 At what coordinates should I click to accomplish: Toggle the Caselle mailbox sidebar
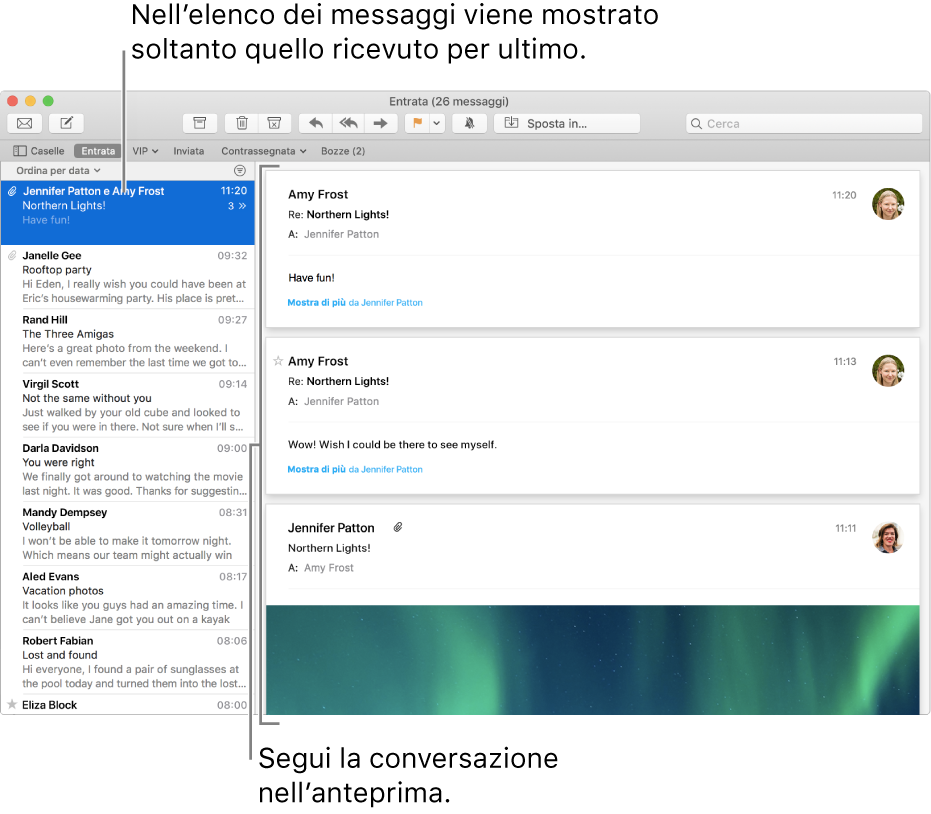tap(39, 151)
